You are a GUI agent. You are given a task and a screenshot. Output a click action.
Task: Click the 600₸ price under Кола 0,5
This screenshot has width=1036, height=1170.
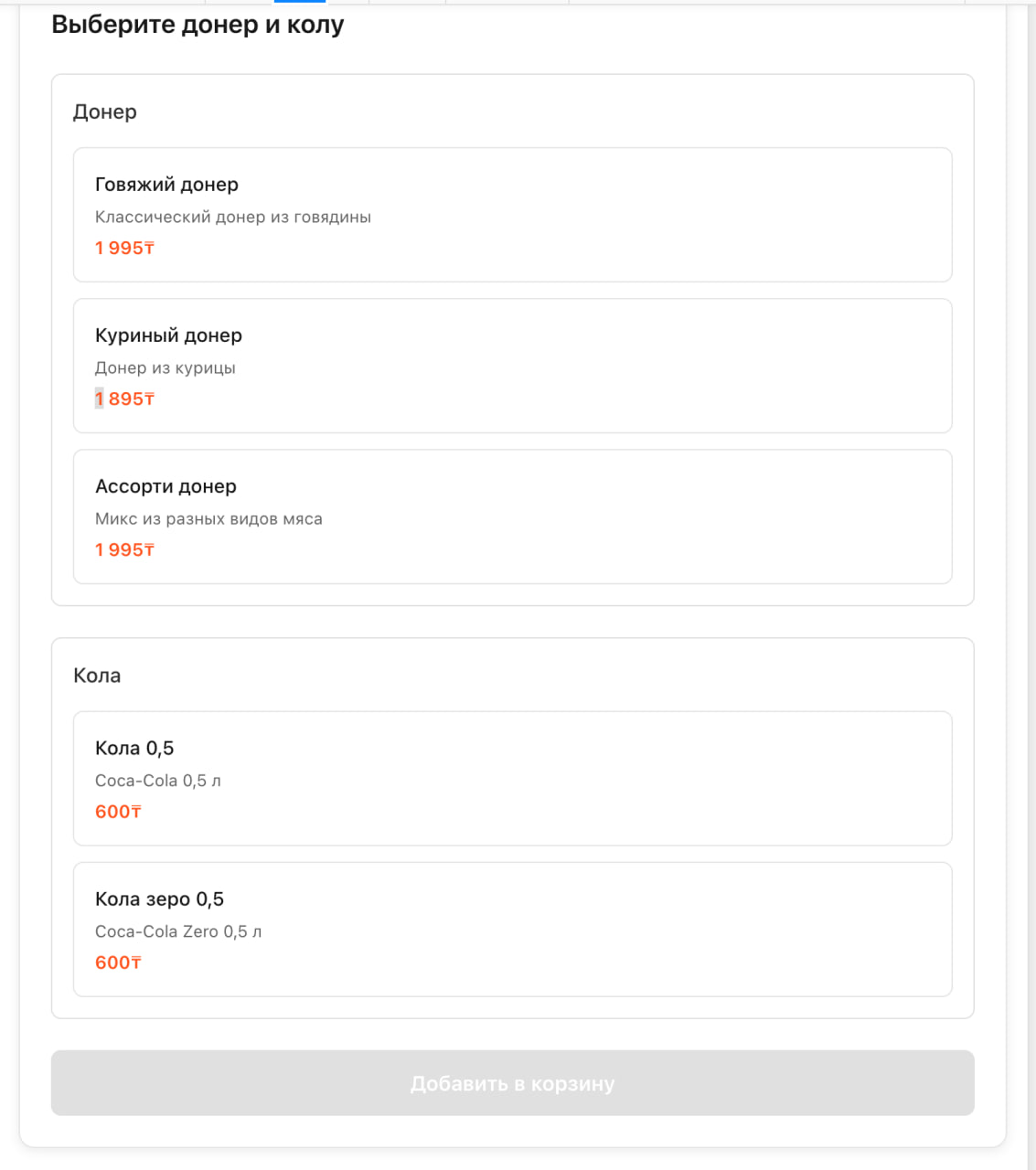click(118, 812)
